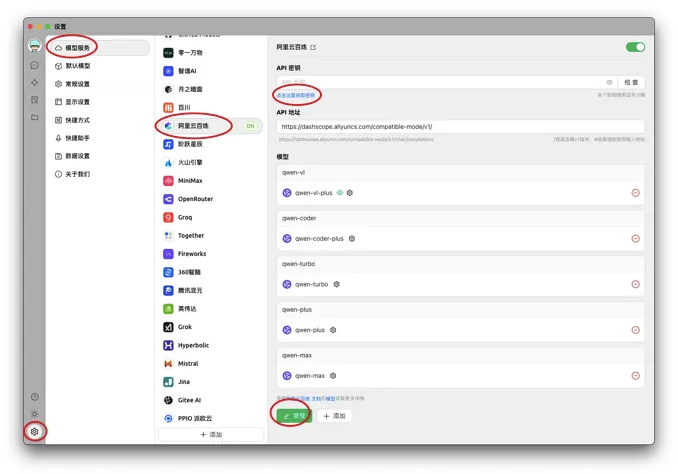Select the OpenRouter provider
The width and height of the screenshot is (678, 474).
(210, 199)
